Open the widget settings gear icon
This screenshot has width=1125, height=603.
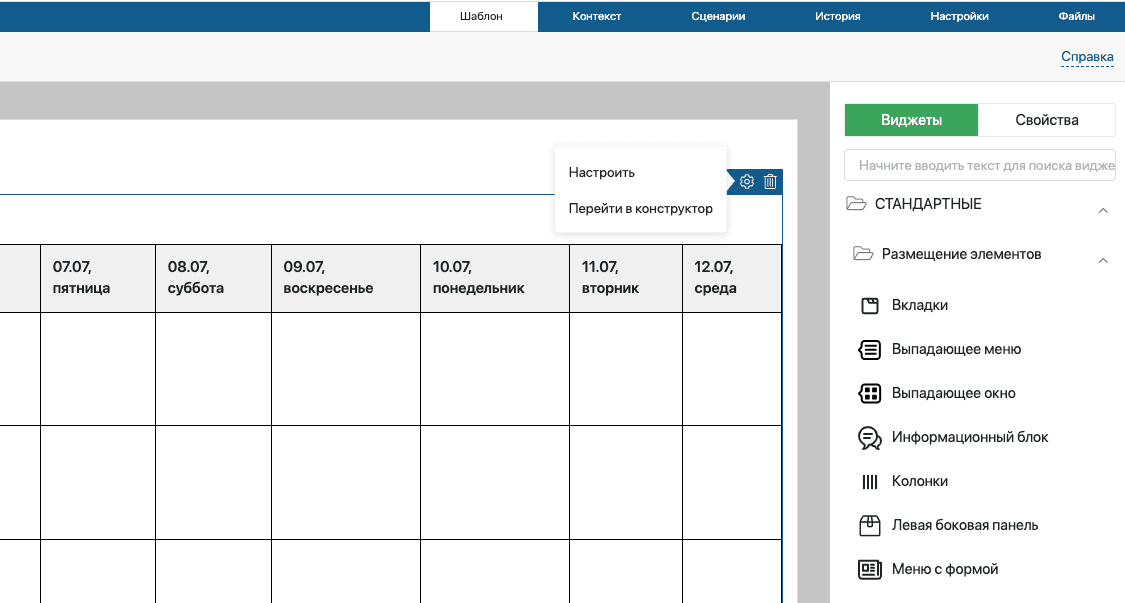coord(747,182)
